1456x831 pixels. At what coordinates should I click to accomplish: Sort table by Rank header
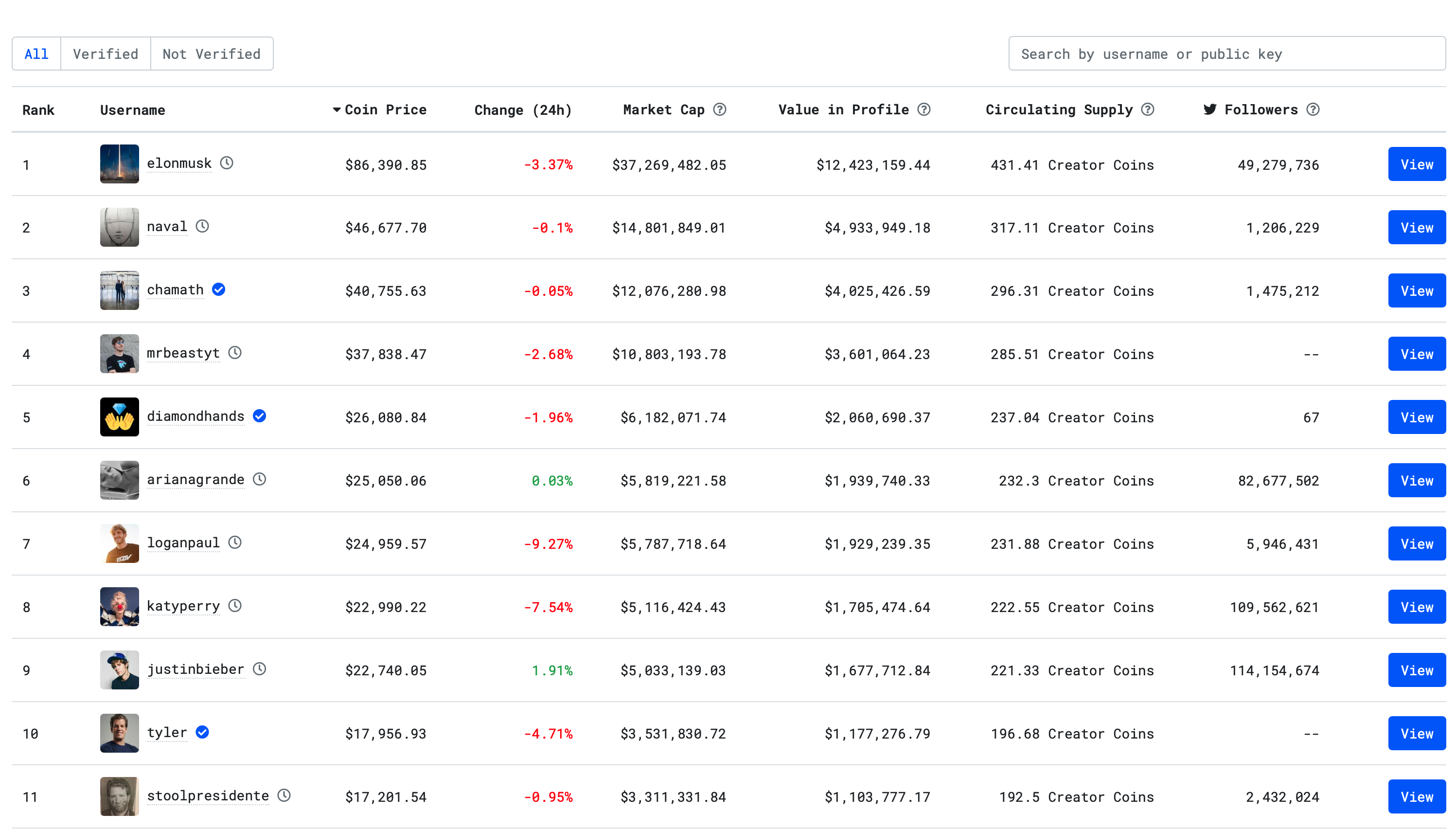click(38, 109)
